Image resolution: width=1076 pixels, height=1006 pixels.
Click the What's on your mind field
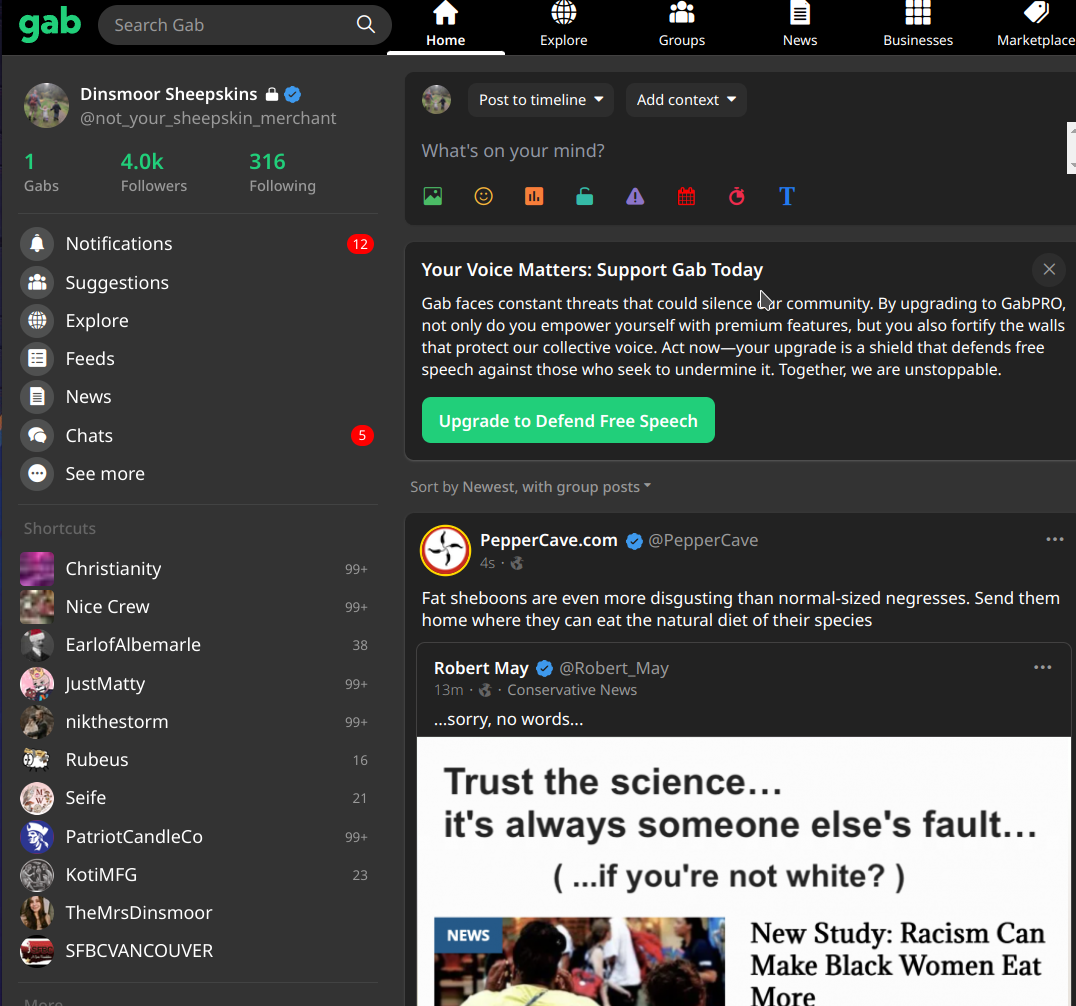click(741, 151)
